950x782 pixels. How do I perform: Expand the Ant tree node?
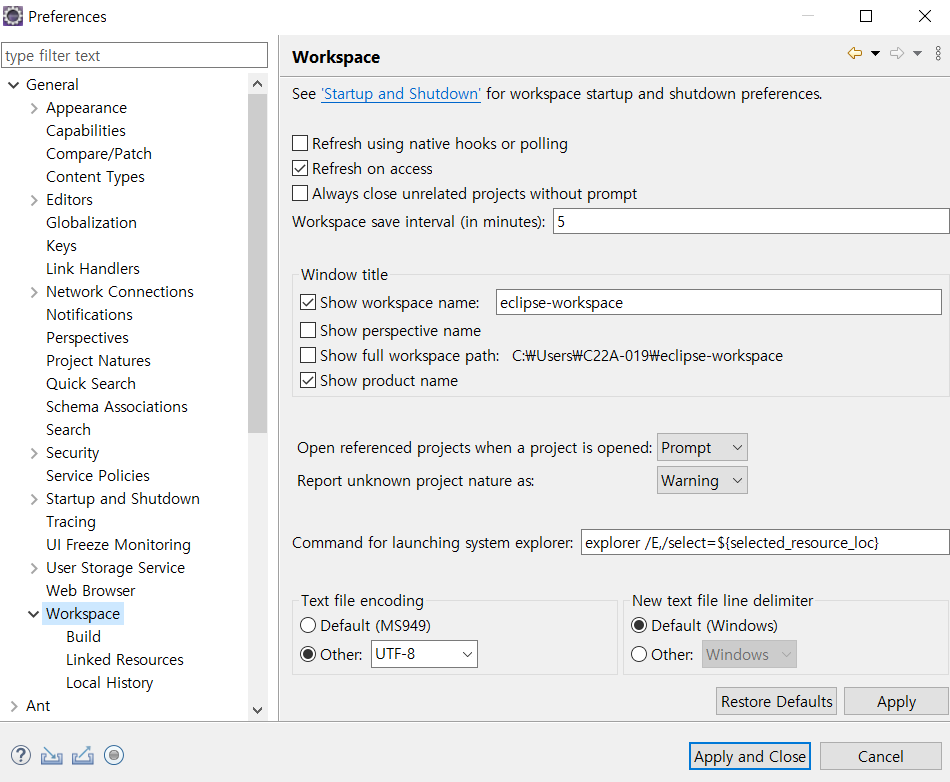point(14,706)
